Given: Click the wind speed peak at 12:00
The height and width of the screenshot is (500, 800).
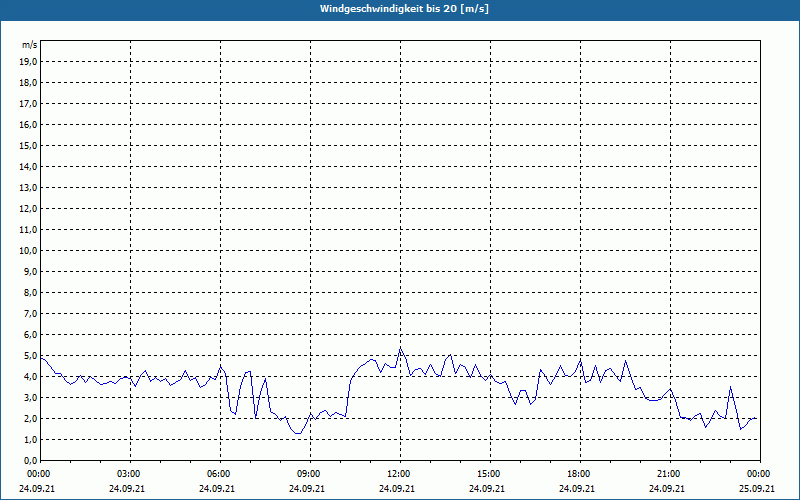Looking at the screenshot, I should click(401, 348).
